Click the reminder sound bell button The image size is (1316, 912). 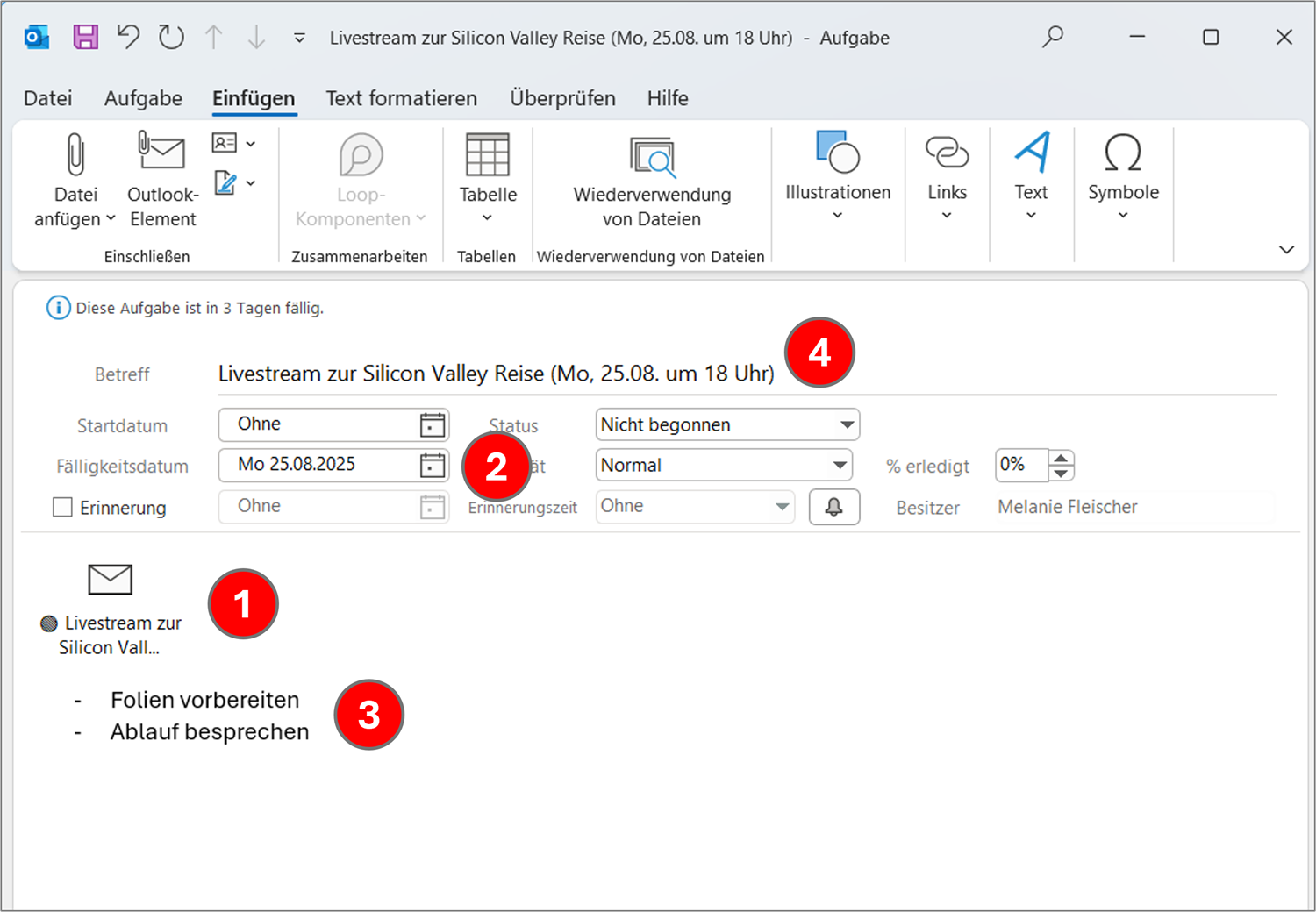click(x=833, y=507)
